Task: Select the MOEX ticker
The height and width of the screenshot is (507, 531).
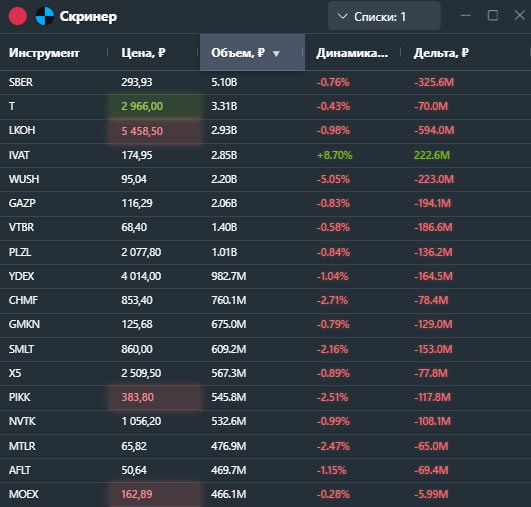Action: click(x=24, y=494)
